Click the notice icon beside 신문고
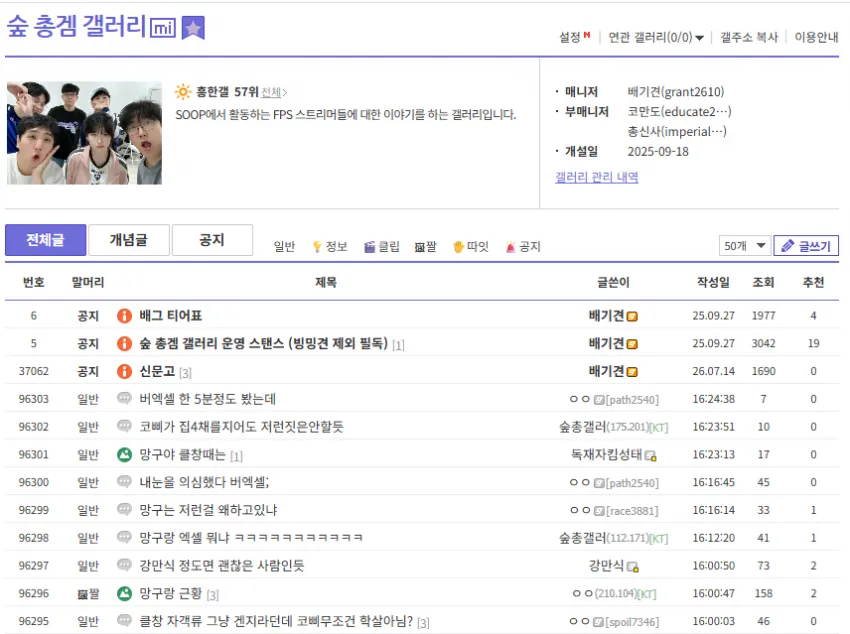The image size is (850, 634). pyautogui.click(x=124, y=371)
